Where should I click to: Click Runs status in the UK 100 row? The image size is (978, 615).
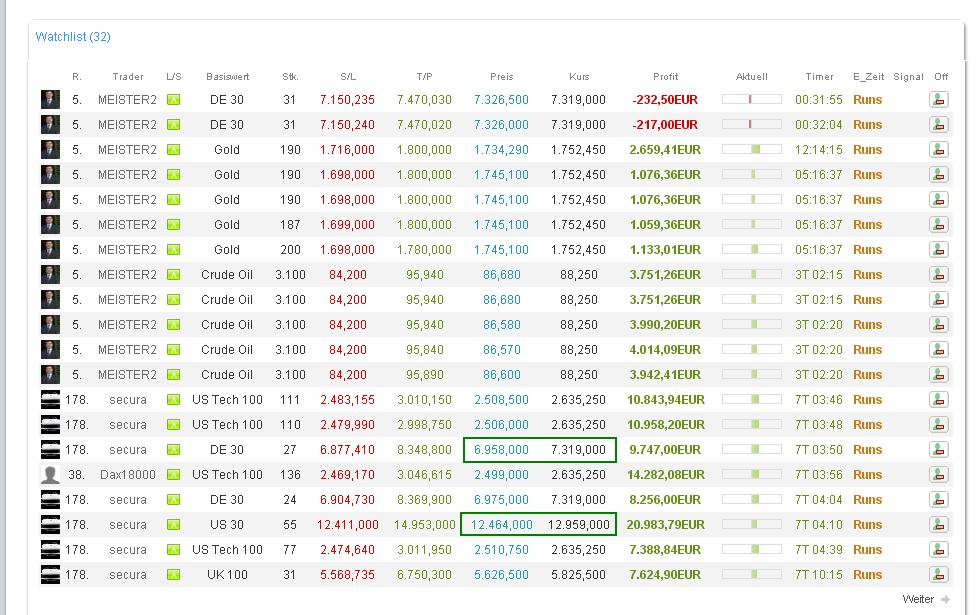tap(867, 575)
